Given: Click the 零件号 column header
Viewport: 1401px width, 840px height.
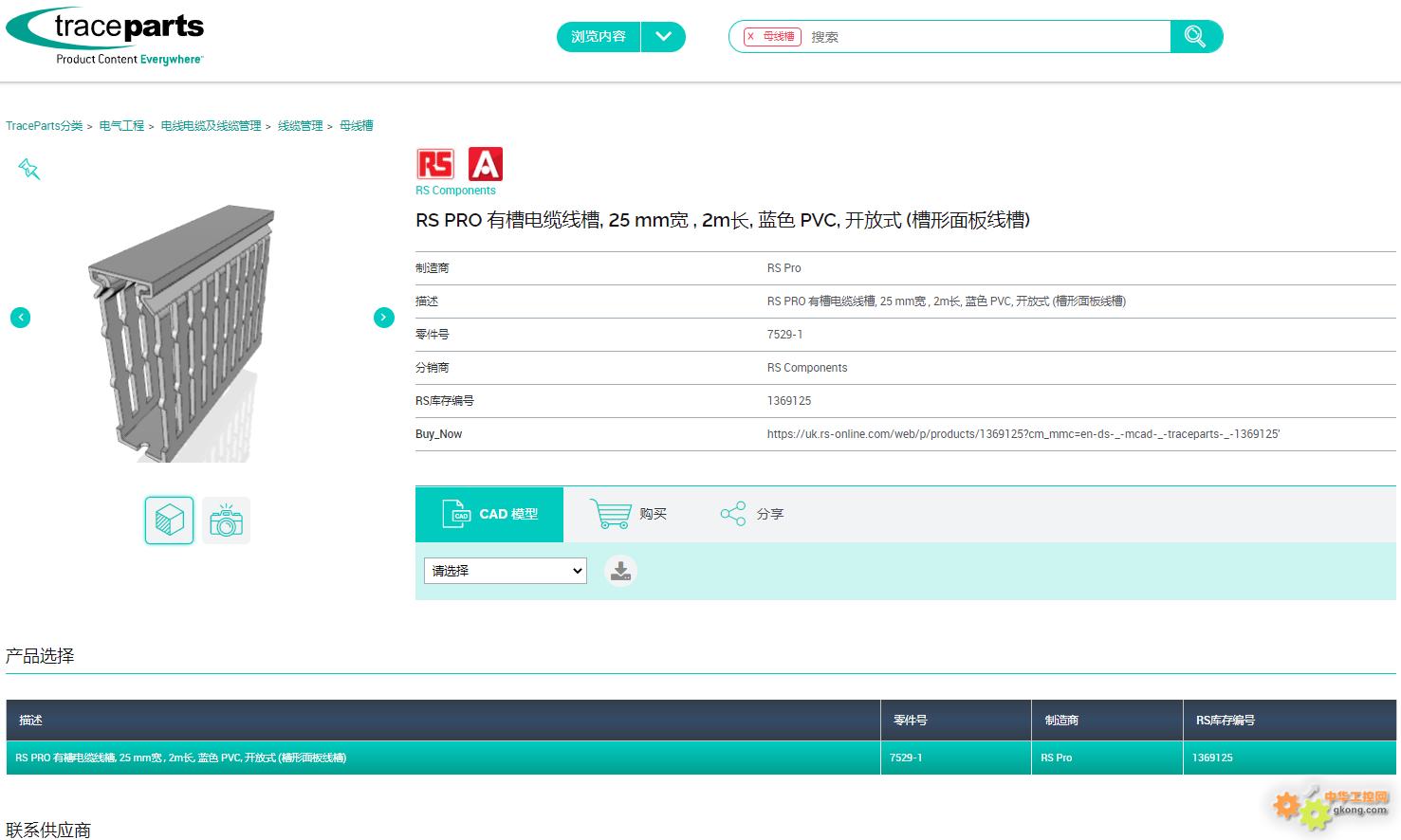Looking at the screenshot, I should [956, 721].
